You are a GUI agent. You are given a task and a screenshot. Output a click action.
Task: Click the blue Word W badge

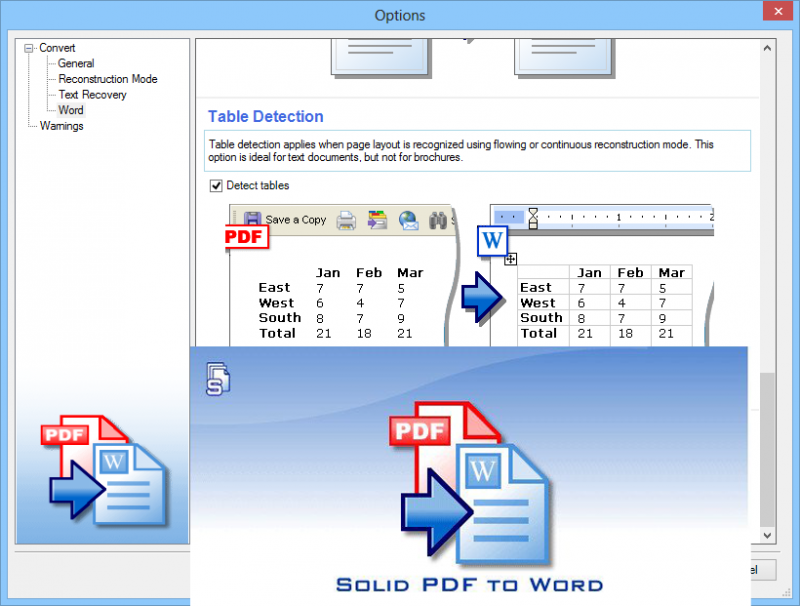click(492, 240)
